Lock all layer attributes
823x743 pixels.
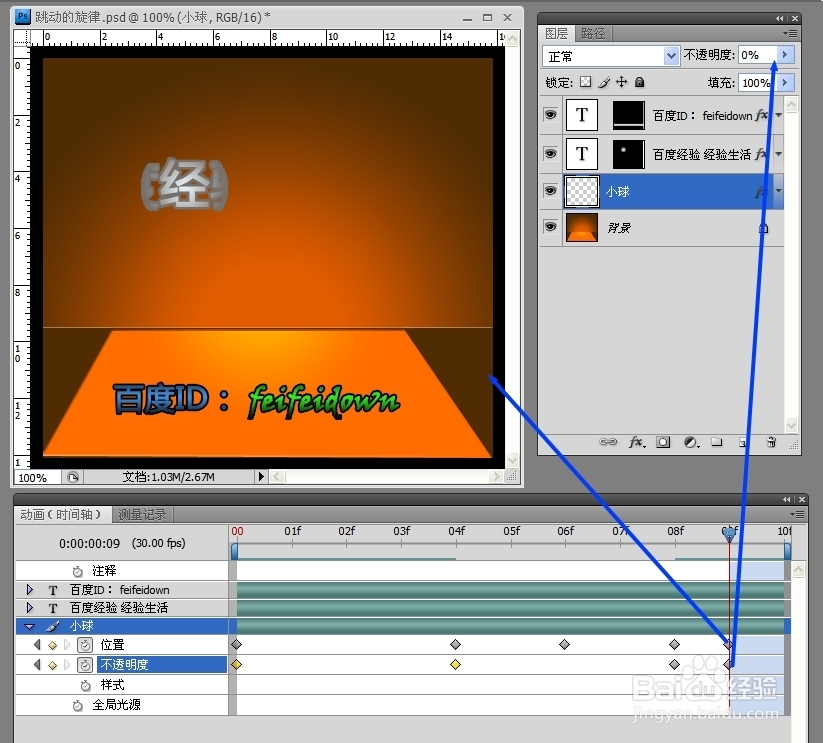639,82
